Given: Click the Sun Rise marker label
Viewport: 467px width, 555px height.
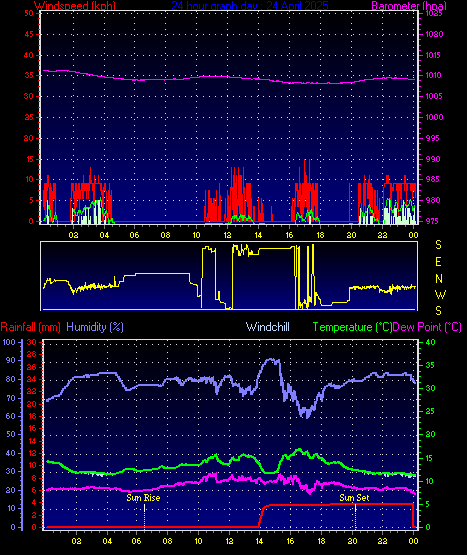Looking at the screenshot, I should pyautogui.click(x=143, y=498).
